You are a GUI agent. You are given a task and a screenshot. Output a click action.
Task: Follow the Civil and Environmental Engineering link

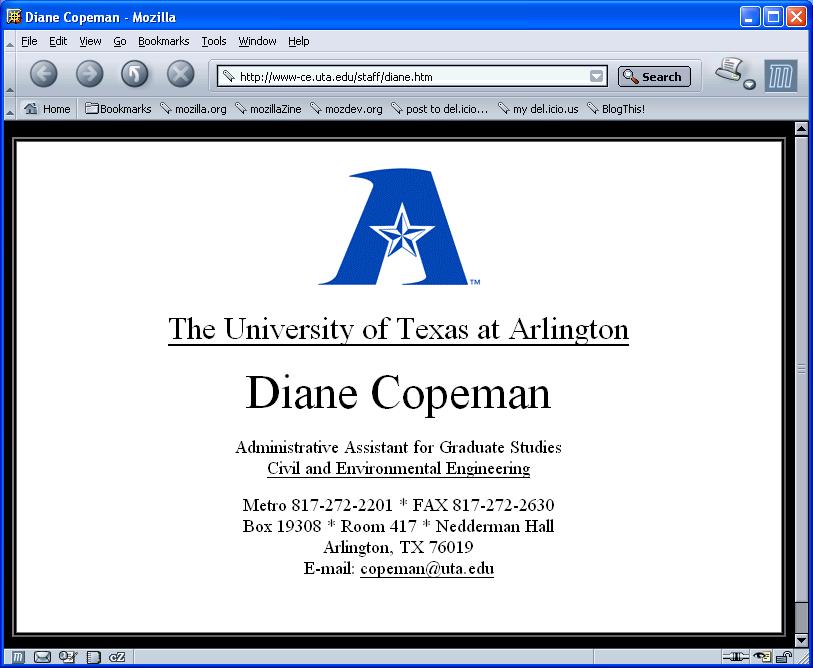398,468
